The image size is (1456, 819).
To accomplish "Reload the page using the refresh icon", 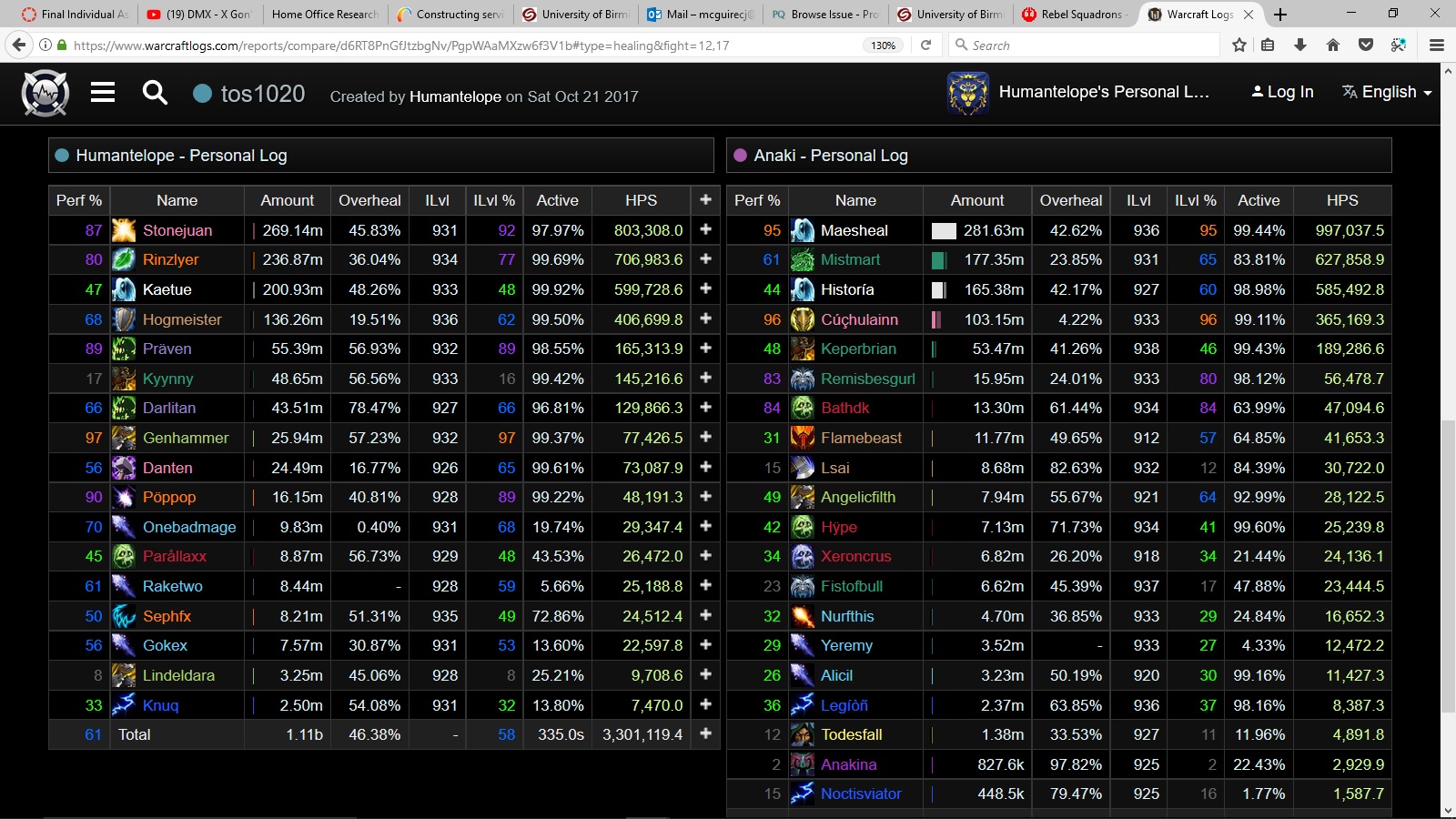I will 925,45.
